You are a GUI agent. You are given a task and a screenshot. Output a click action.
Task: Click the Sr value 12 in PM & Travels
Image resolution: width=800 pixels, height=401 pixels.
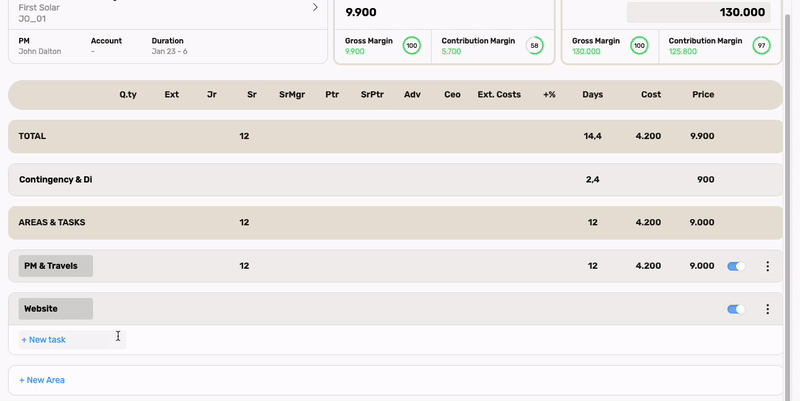[244, 266]
